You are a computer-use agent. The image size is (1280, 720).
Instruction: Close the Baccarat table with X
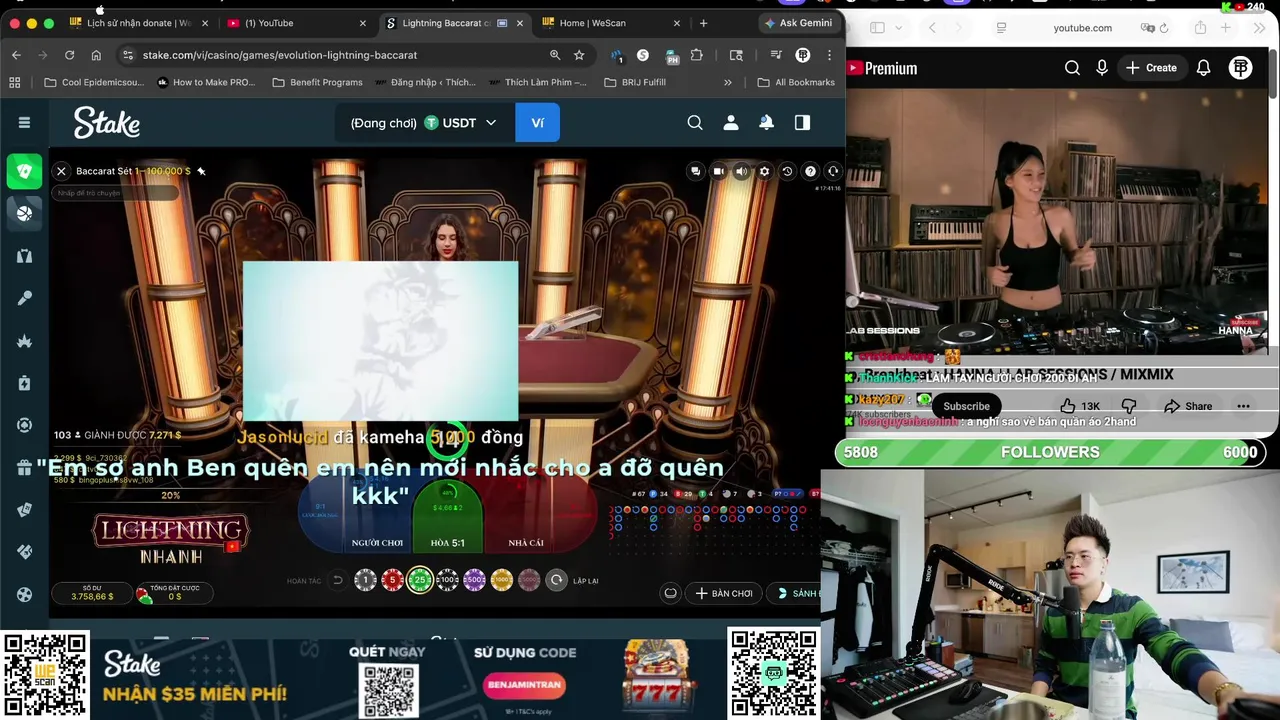[61, 171]
